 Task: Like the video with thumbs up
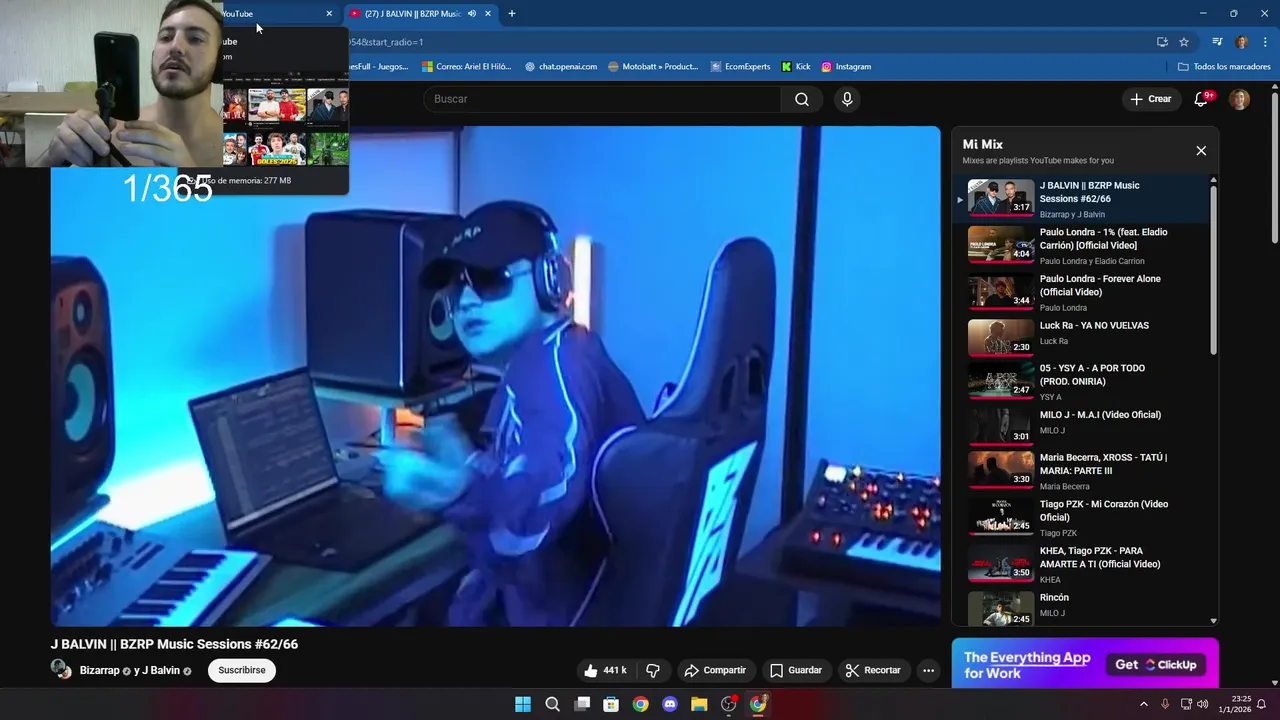pos(606,670)
